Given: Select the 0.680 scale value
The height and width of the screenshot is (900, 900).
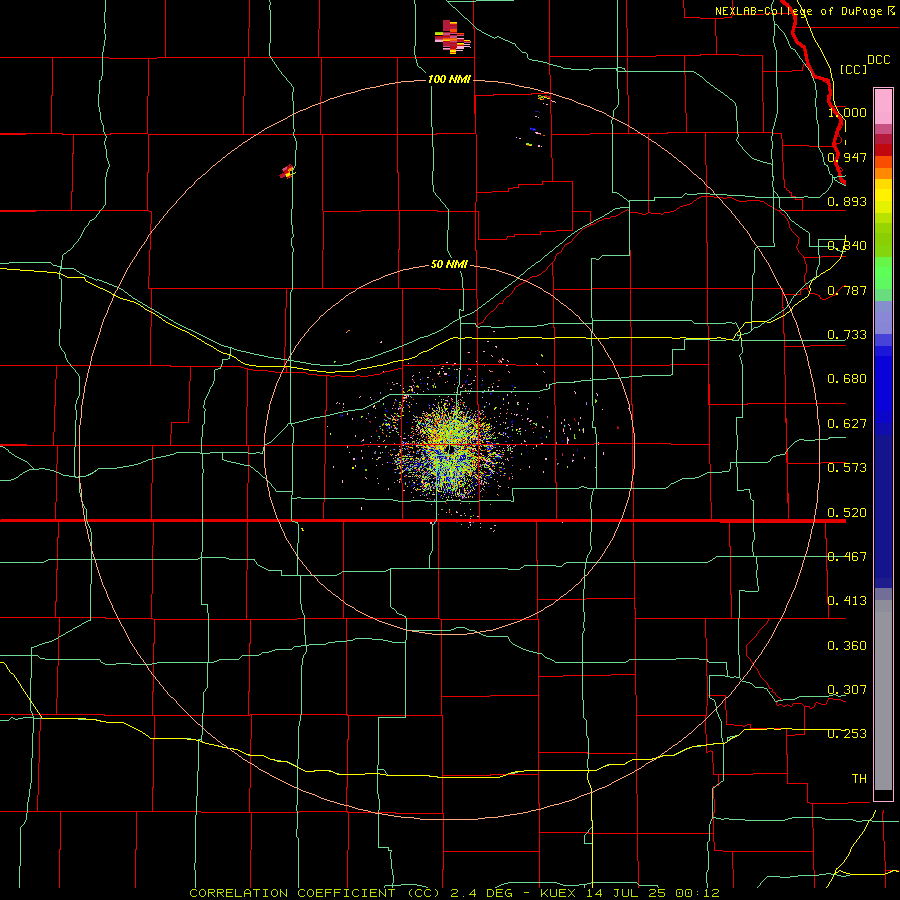Looking at the screenshot, I should click(847, 379).
